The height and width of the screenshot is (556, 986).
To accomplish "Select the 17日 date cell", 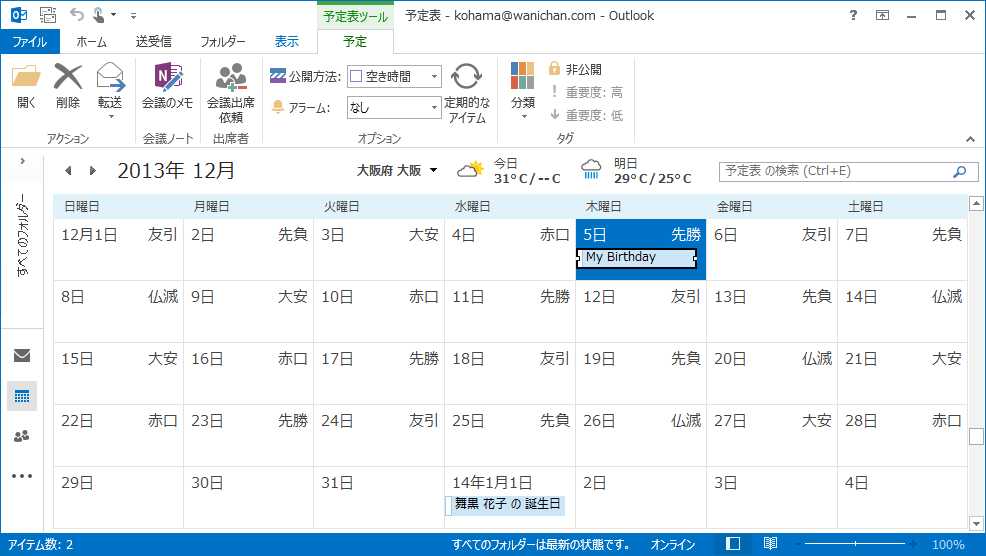I will 379,374.
